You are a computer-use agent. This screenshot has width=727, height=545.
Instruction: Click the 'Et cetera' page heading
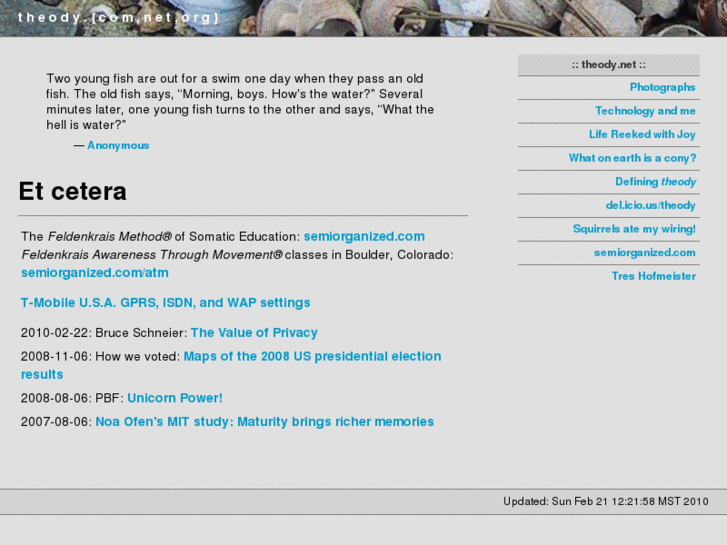pos(73,191)
